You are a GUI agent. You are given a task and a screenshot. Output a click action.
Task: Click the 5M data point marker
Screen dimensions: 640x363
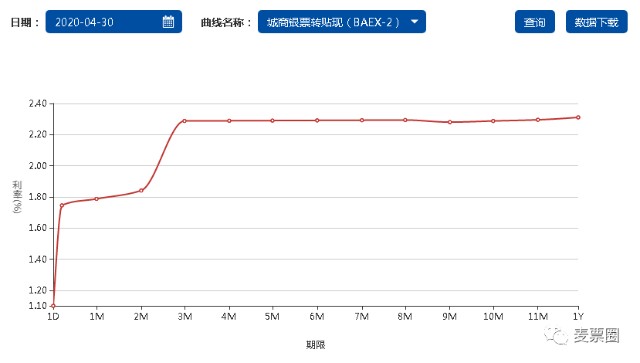click(272, 120)
